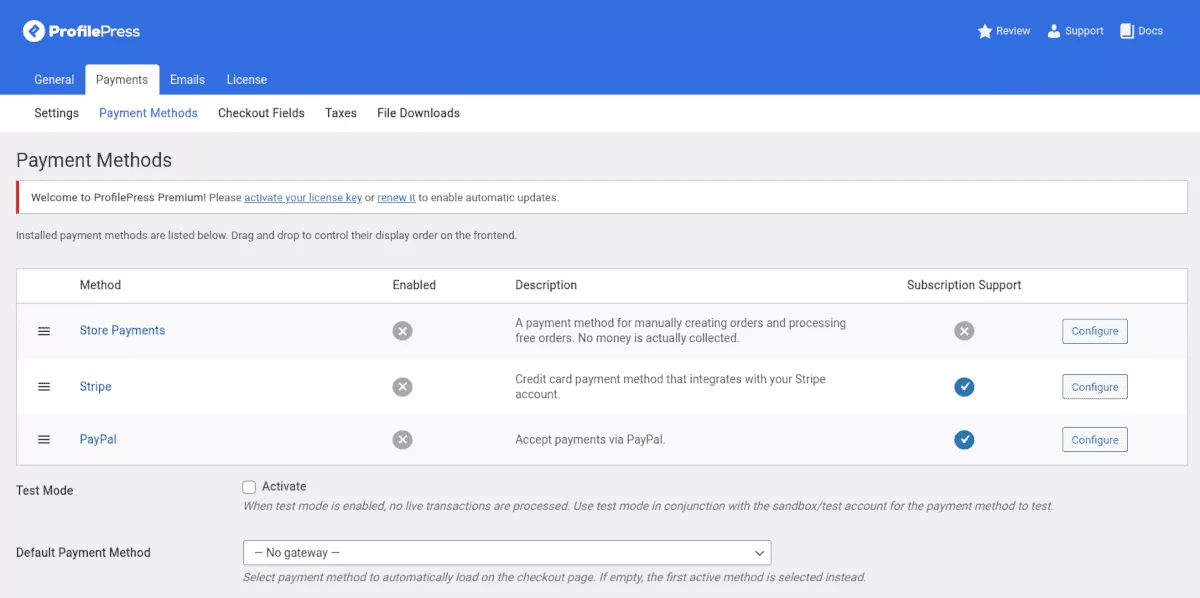Grab the Store Payments drag handle
Viewport: 1200px width, 598px height.
pos(44,331)
